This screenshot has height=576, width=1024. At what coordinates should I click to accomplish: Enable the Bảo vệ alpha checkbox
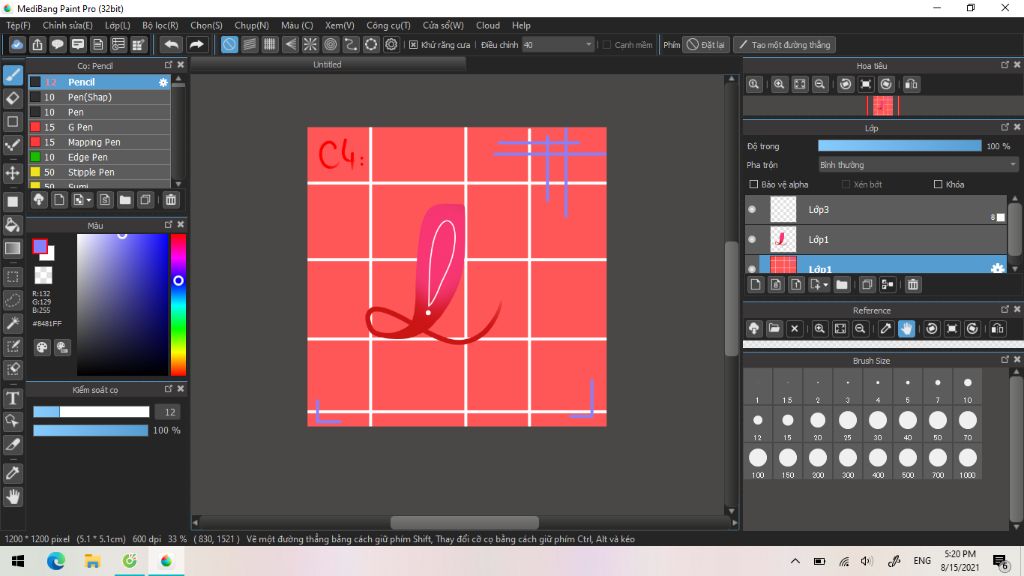coord(754,184)
